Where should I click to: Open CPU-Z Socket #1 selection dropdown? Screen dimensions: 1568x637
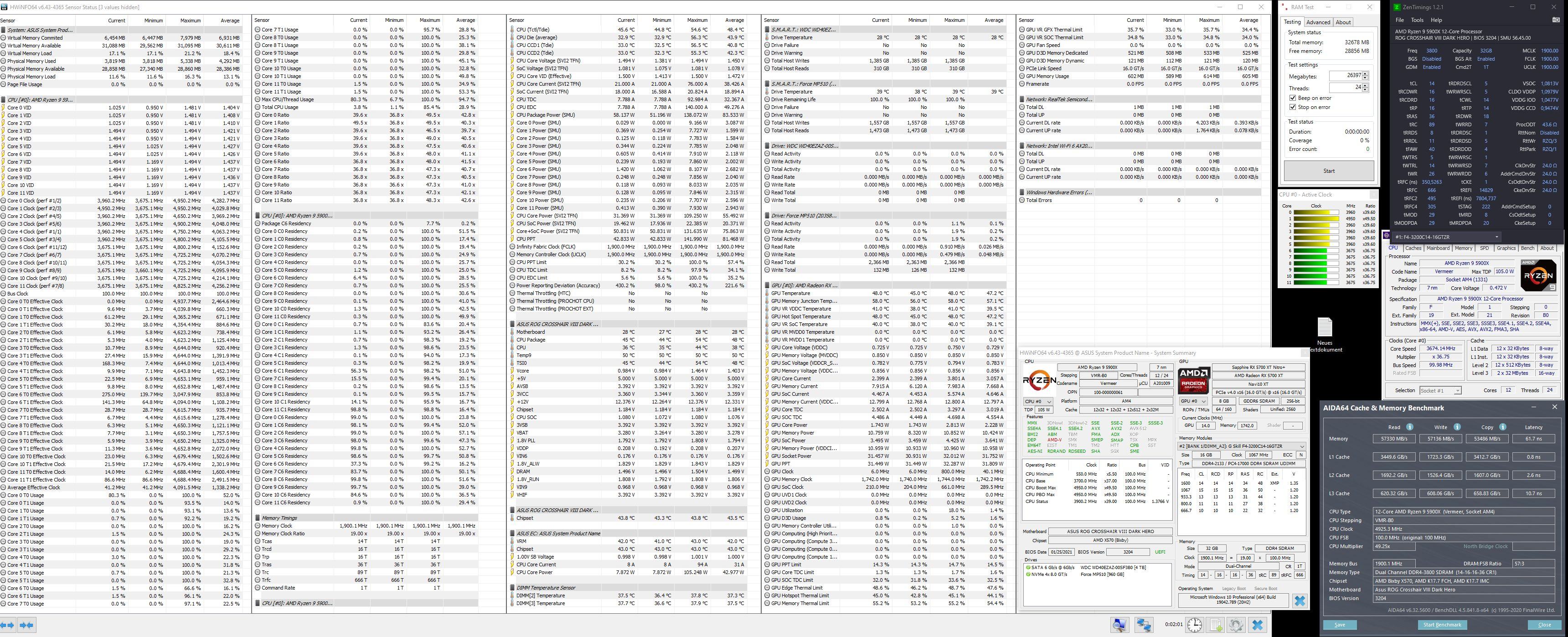tap(1457, 390)
